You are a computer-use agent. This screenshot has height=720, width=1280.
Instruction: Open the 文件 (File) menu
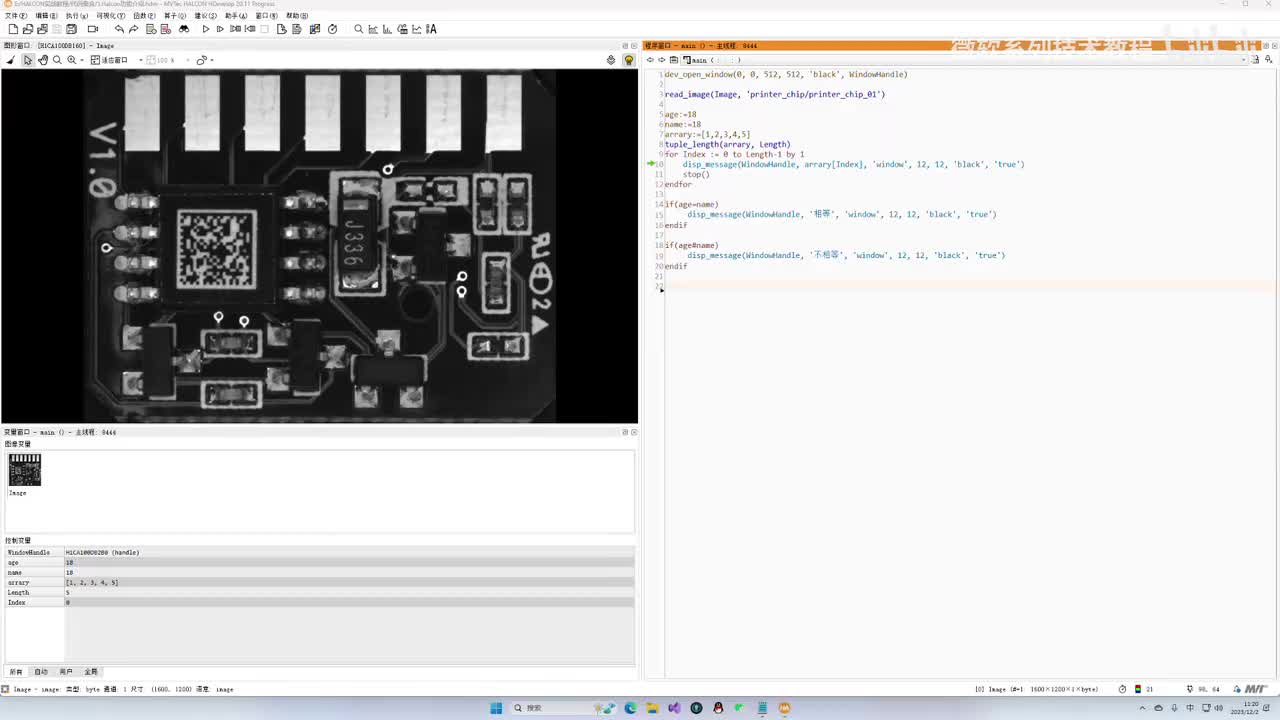[x=16, y=16]
